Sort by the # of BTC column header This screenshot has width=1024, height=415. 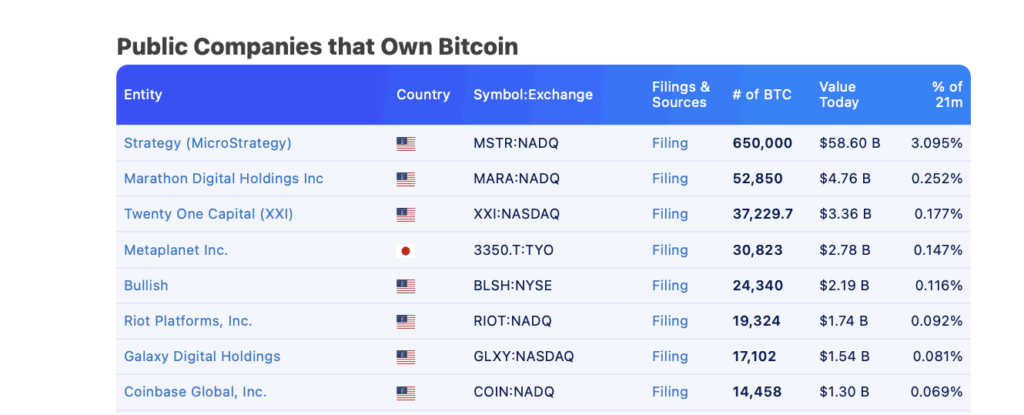click(x=761, y=95)
